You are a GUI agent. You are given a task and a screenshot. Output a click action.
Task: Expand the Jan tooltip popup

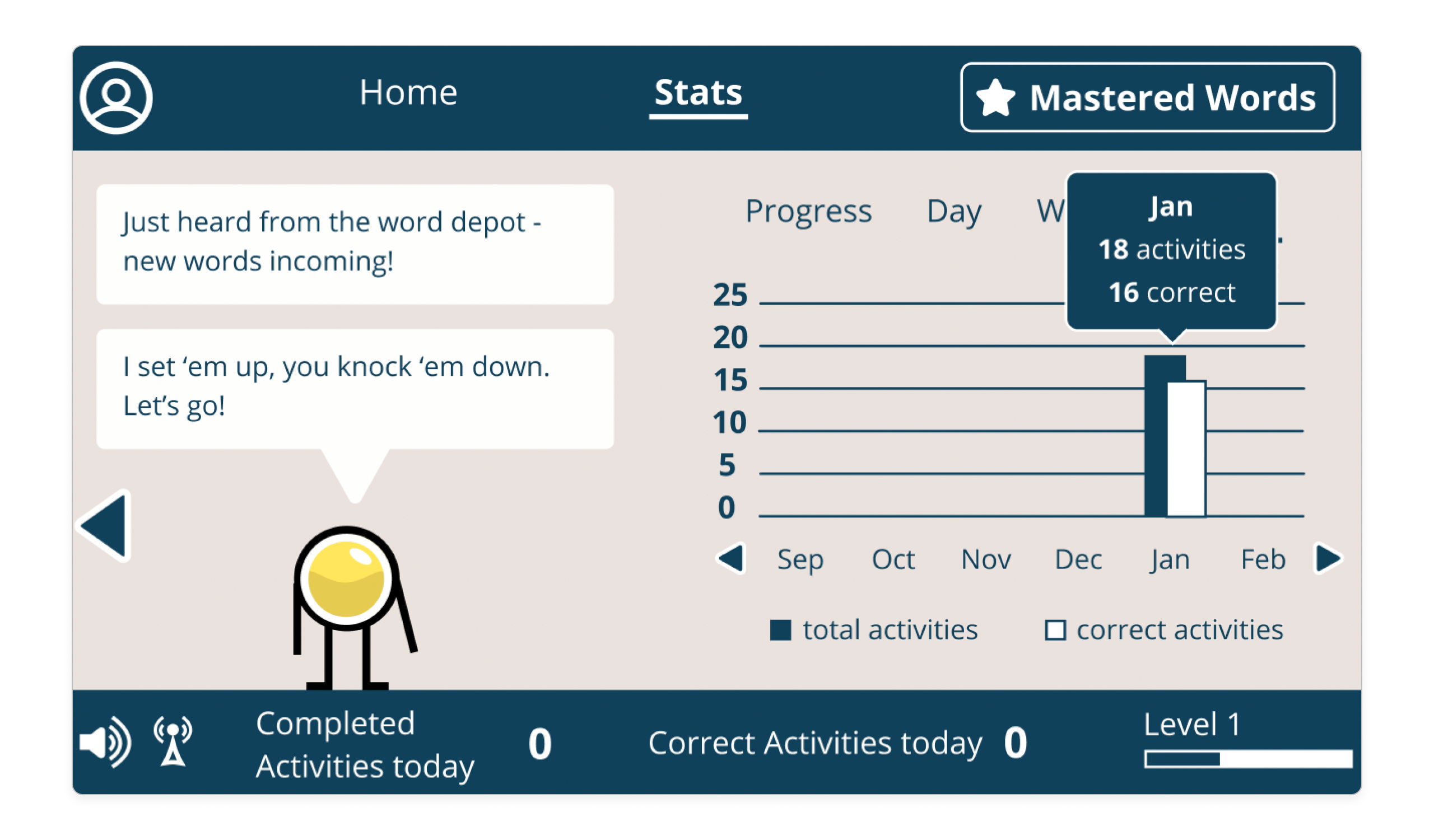(x=1170, y=250)
